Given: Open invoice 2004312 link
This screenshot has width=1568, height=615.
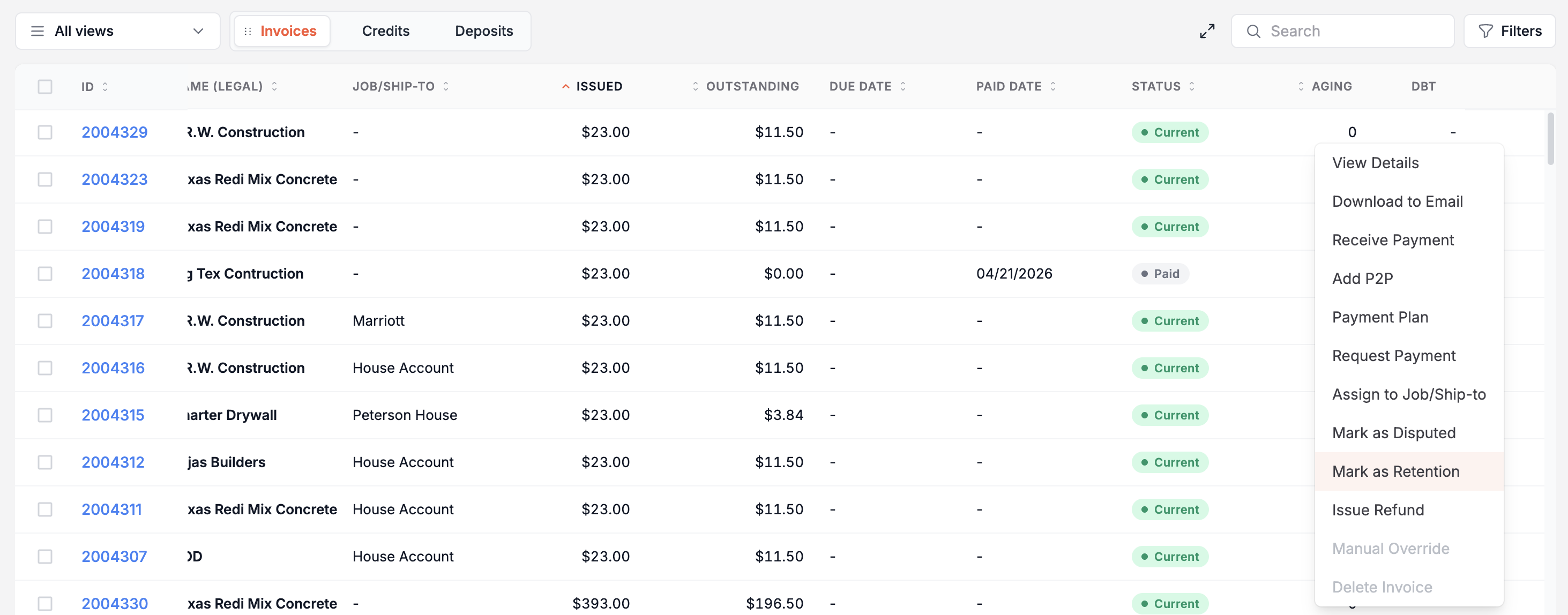Looking at the screenshot, I should pyautogui.click(x=113, y=462).
